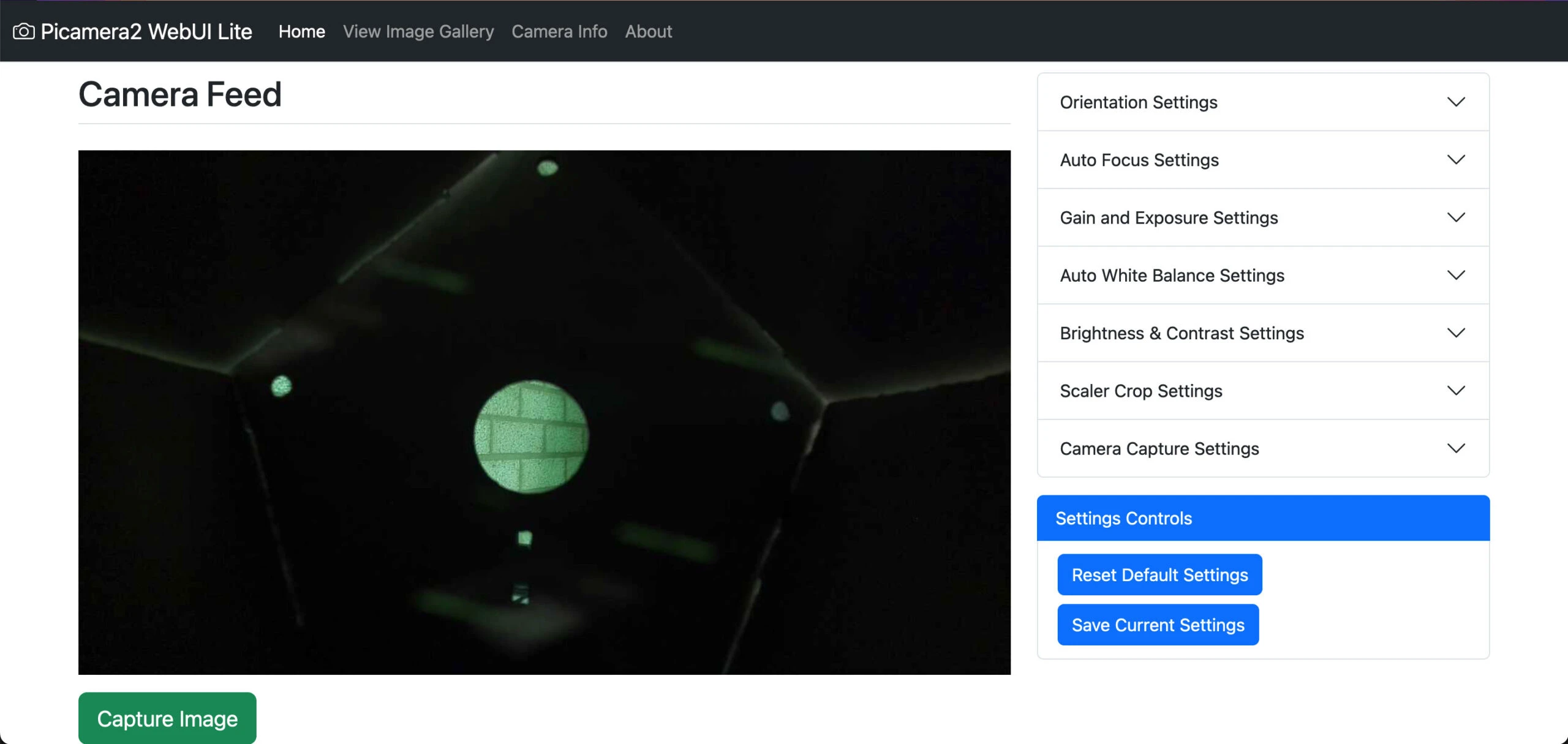Click Reset Default Settings button
The width and height of the screenshot is (1568, 744).
(x=1159, y=574)
